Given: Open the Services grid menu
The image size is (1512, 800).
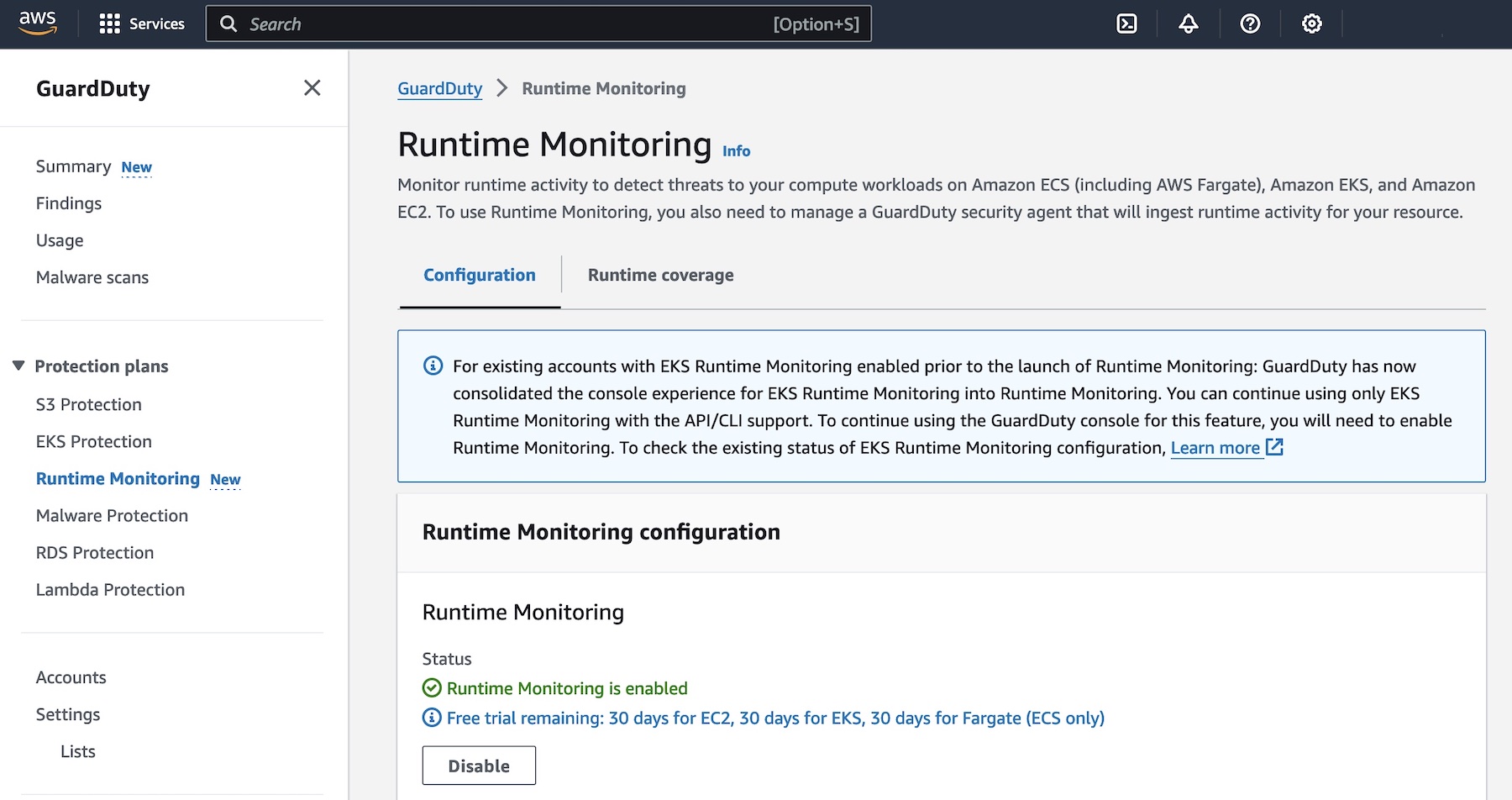Looking at the screenshot, I should 141,24.
